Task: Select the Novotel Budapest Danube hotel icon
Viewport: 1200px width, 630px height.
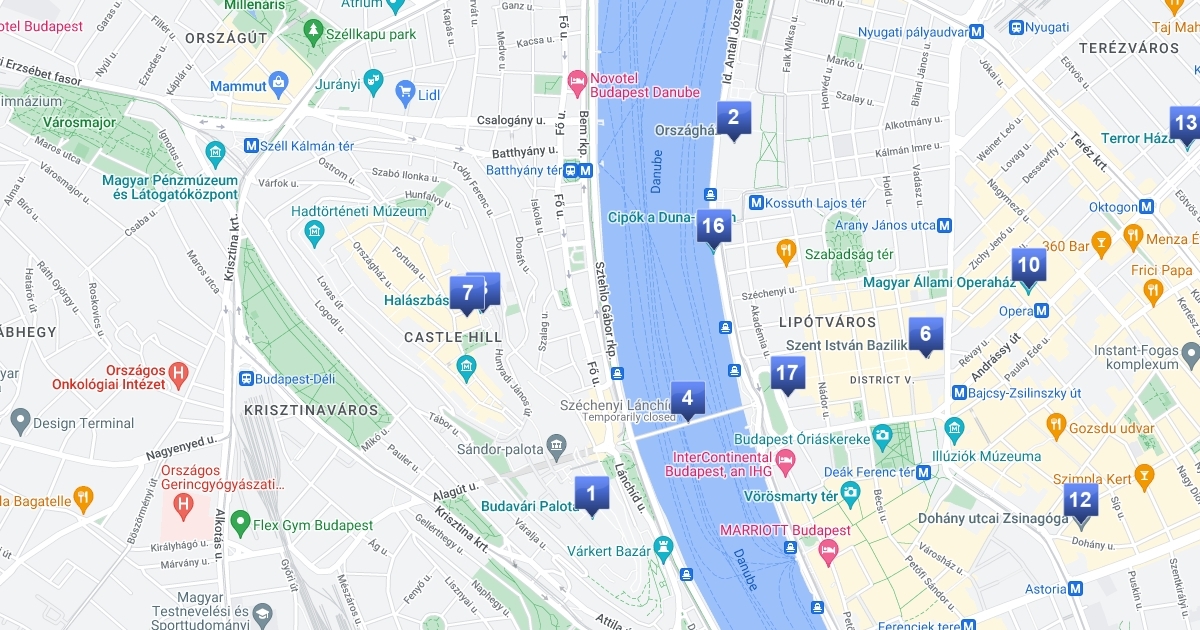Action: tap(576, 80)
